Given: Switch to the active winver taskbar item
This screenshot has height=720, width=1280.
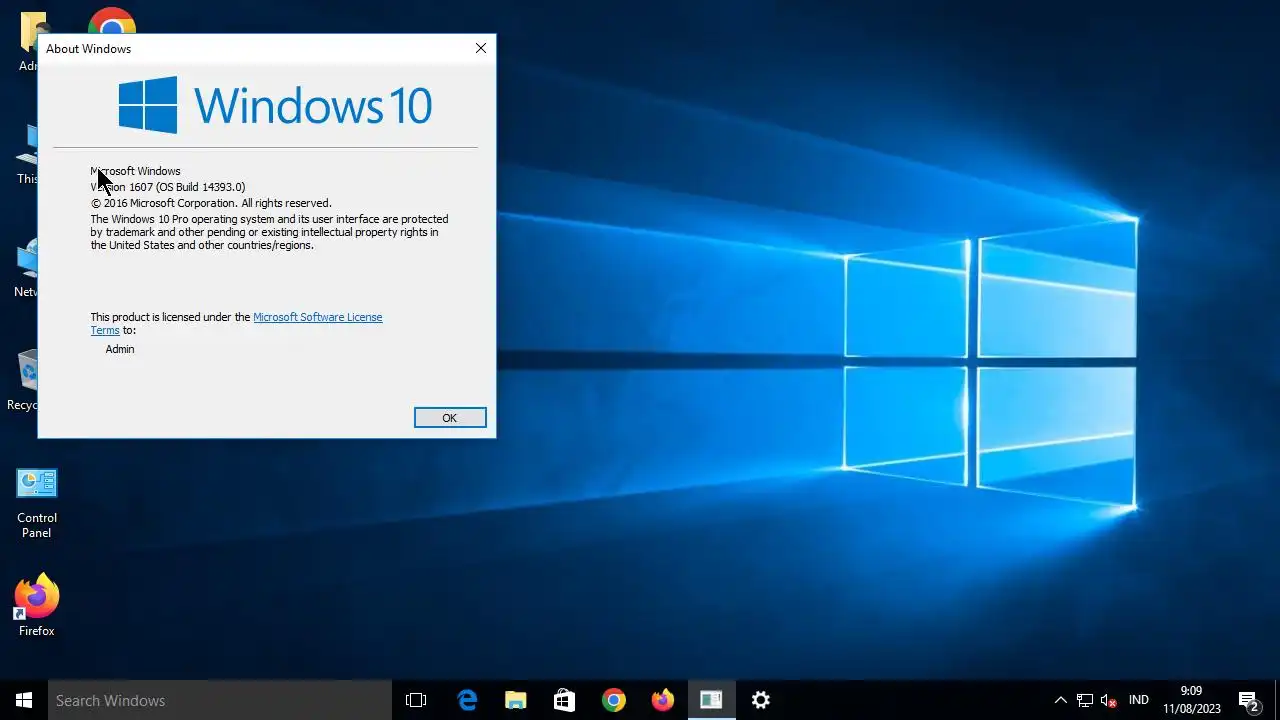Looking at the screenshot, I should pyautogui.click(x=711, y=700).
